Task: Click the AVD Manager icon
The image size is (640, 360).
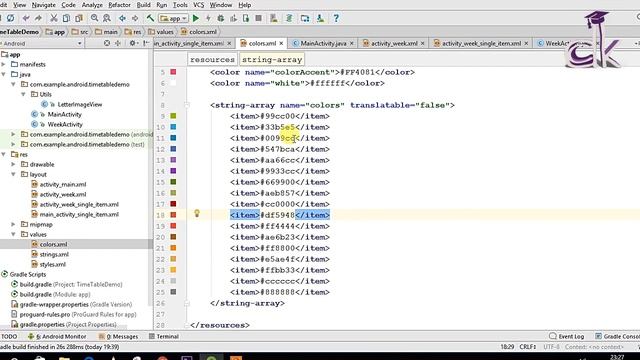Action: (274, 18)
